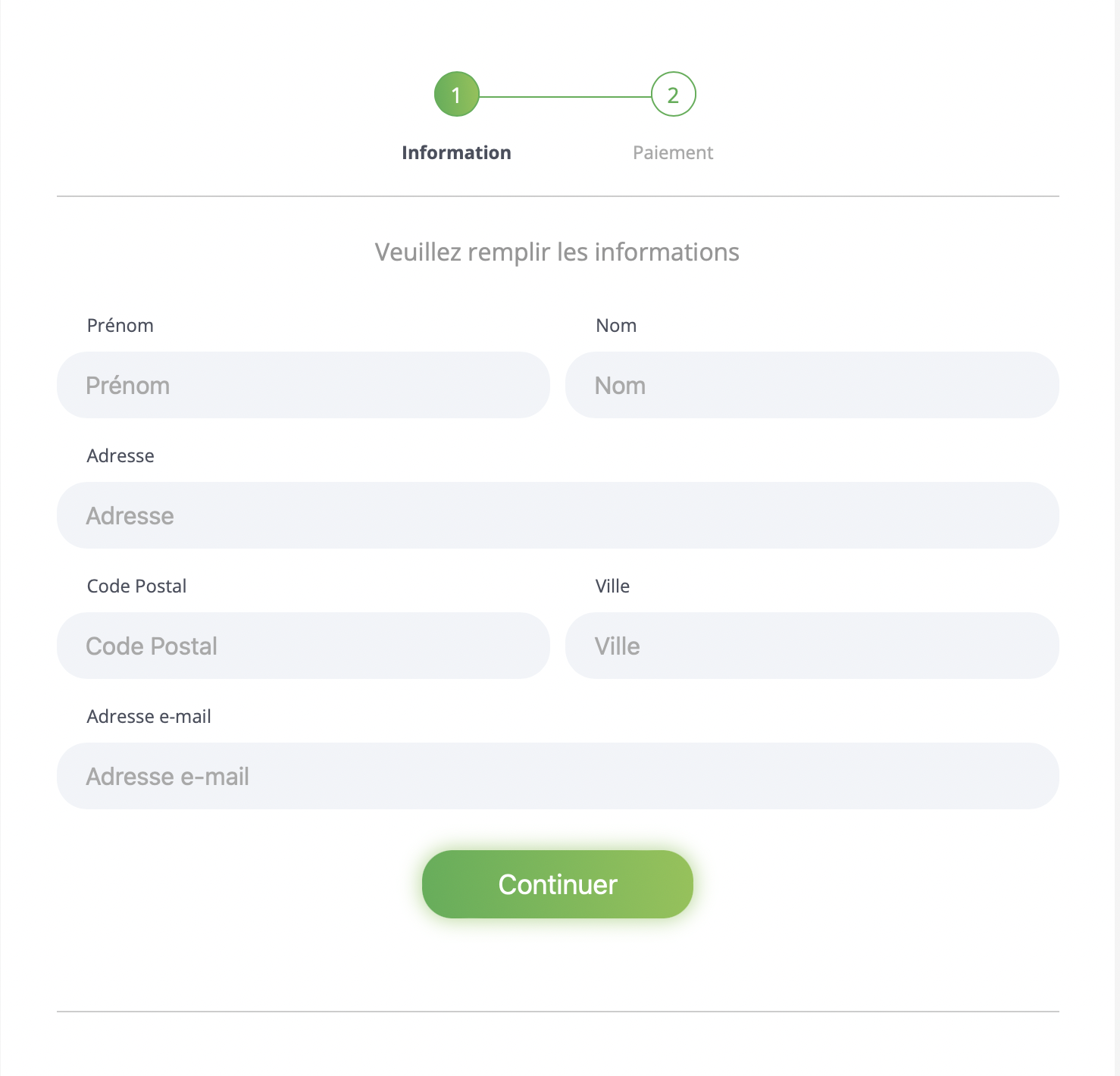Click the step 2 circle indicator
This screenshot has width=1120, height=1076.
pos(673,95)
